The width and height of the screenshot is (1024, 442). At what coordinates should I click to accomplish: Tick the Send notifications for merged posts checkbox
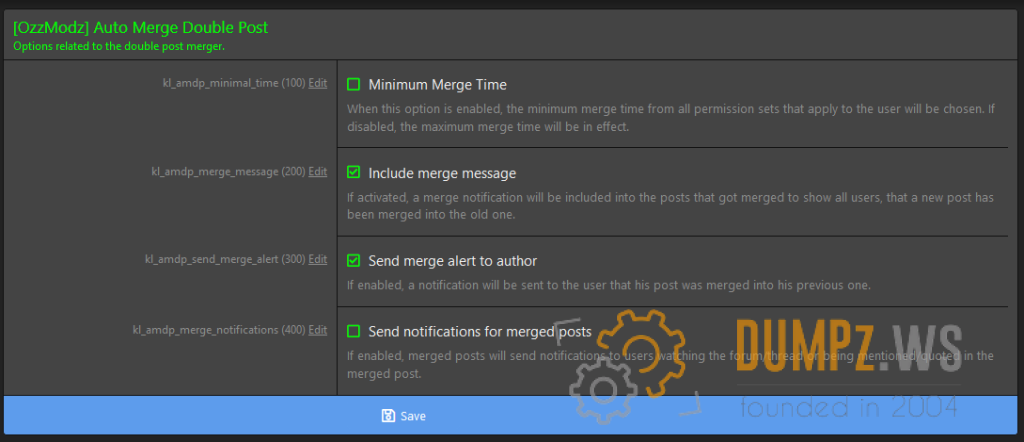[353, 331]
